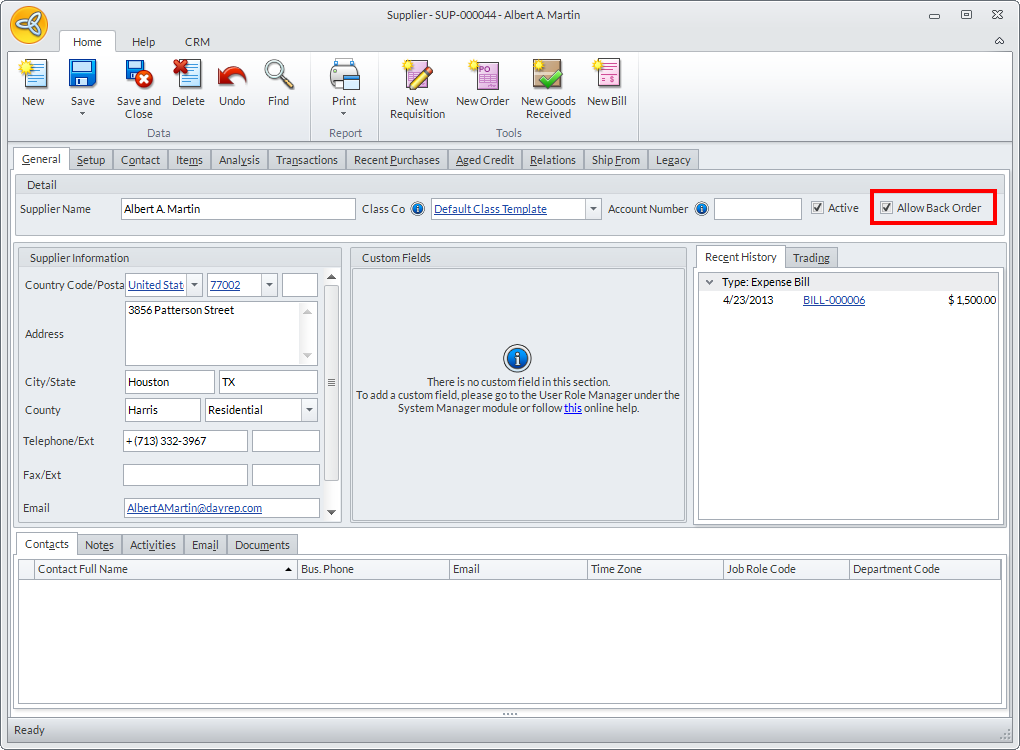Click the Save and Close icon
The image size is (1020, 750).
[138, 76]
